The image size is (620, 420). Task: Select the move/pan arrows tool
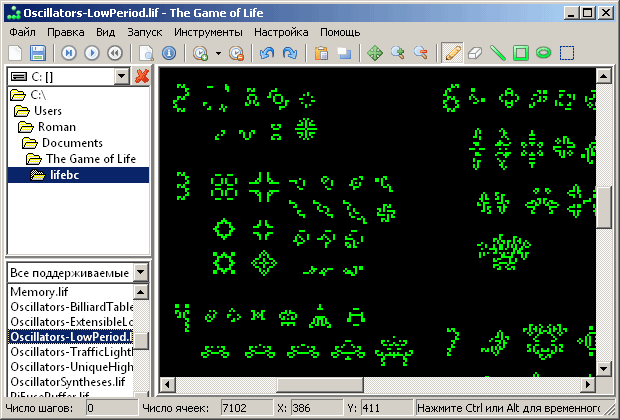pyautogui.click(x=375, y=53)
